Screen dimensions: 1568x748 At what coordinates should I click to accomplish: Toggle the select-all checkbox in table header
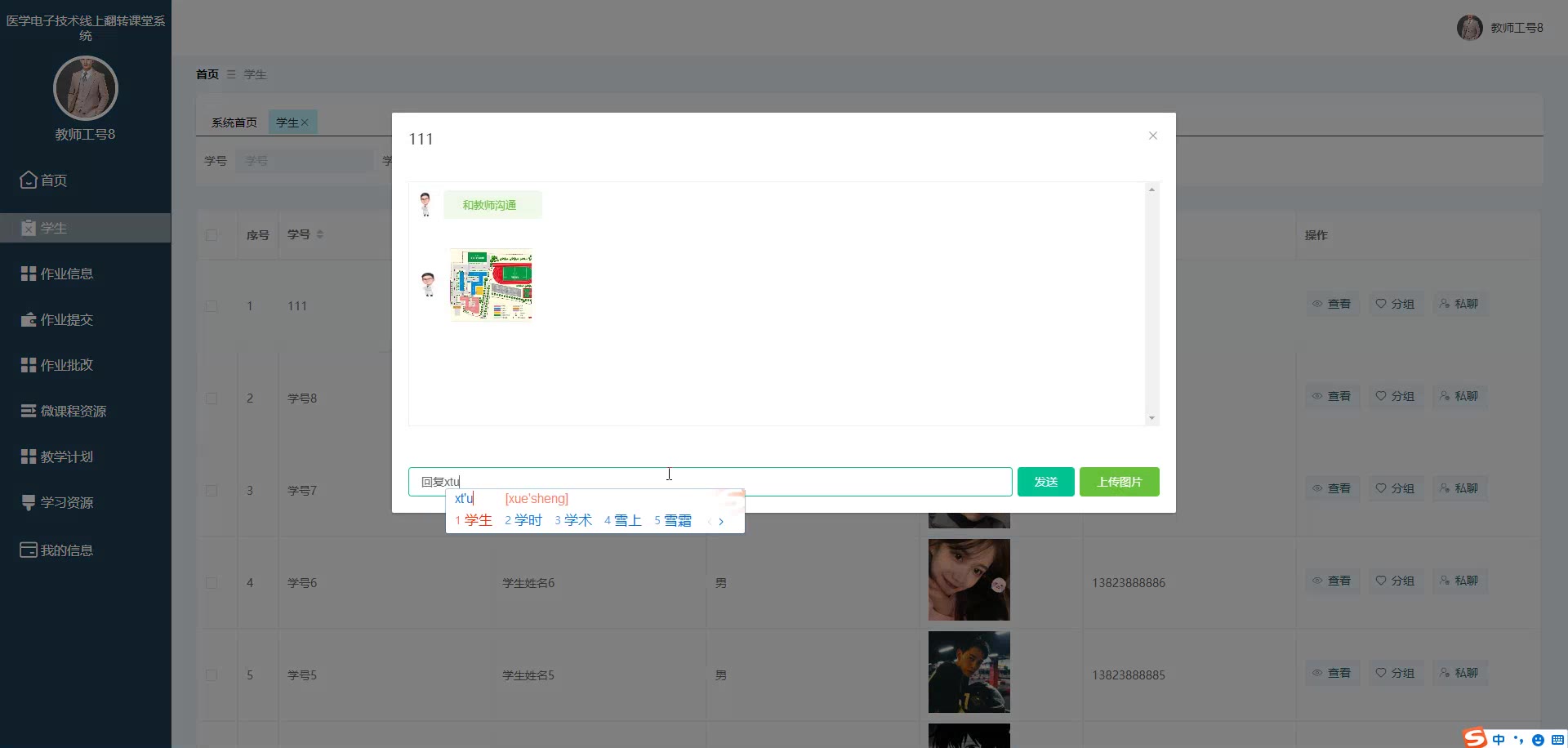(x=212, y=235)
